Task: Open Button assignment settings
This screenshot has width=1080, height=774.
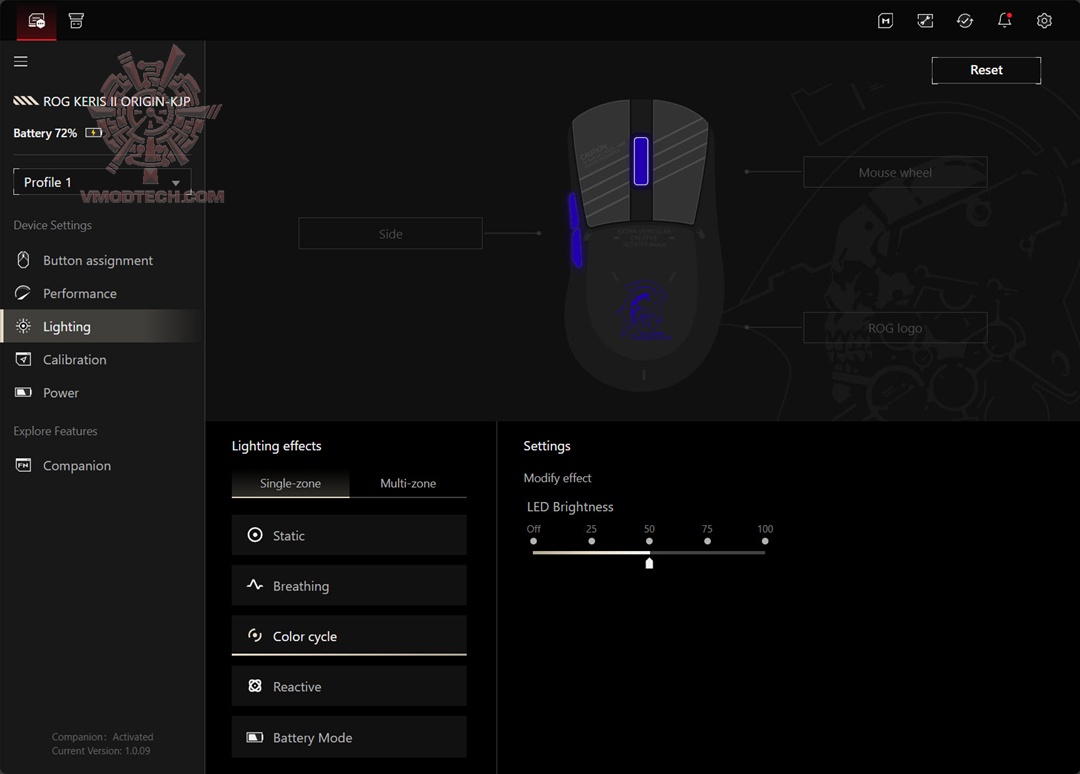Action: coord(98,260)
